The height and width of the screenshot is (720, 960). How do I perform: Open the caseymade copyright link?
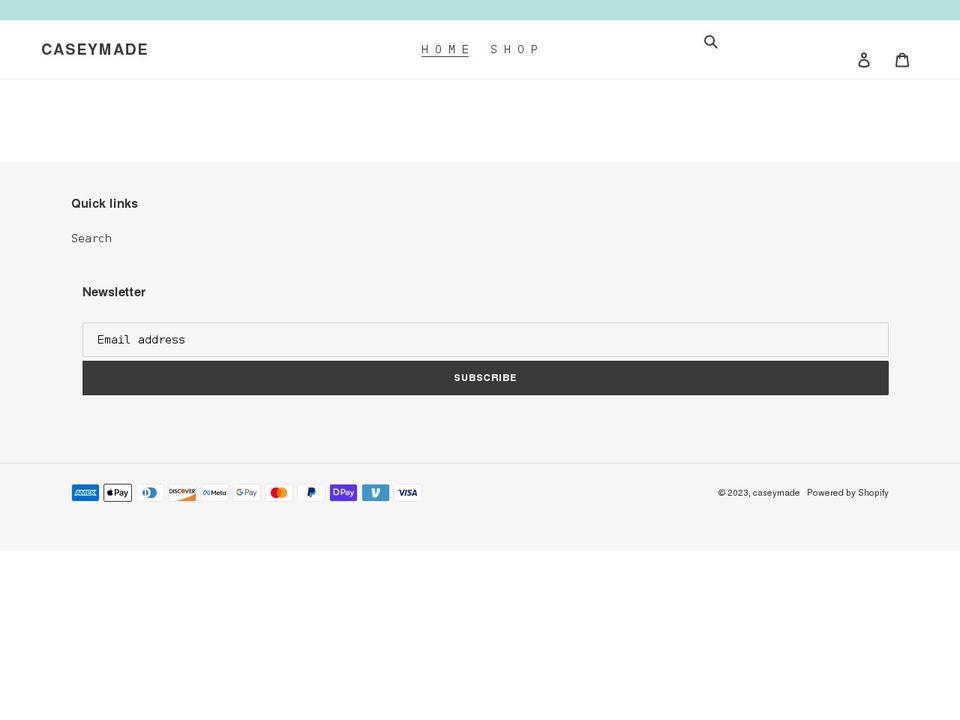coord(776,493)
